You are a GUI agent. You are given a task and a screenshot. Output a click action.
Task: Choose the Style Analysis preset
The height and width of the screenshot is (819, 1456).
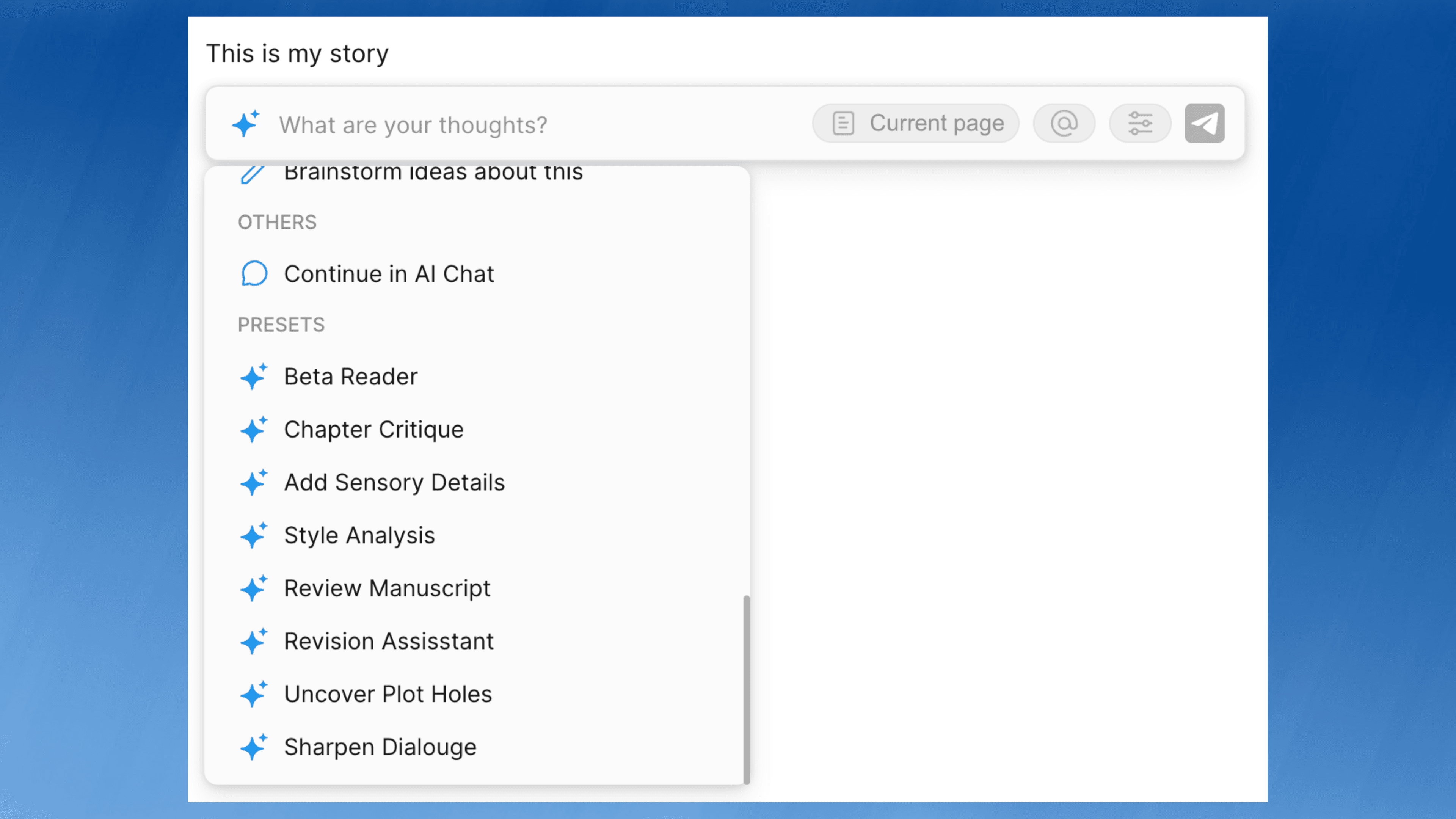click(x=359, y=535)
